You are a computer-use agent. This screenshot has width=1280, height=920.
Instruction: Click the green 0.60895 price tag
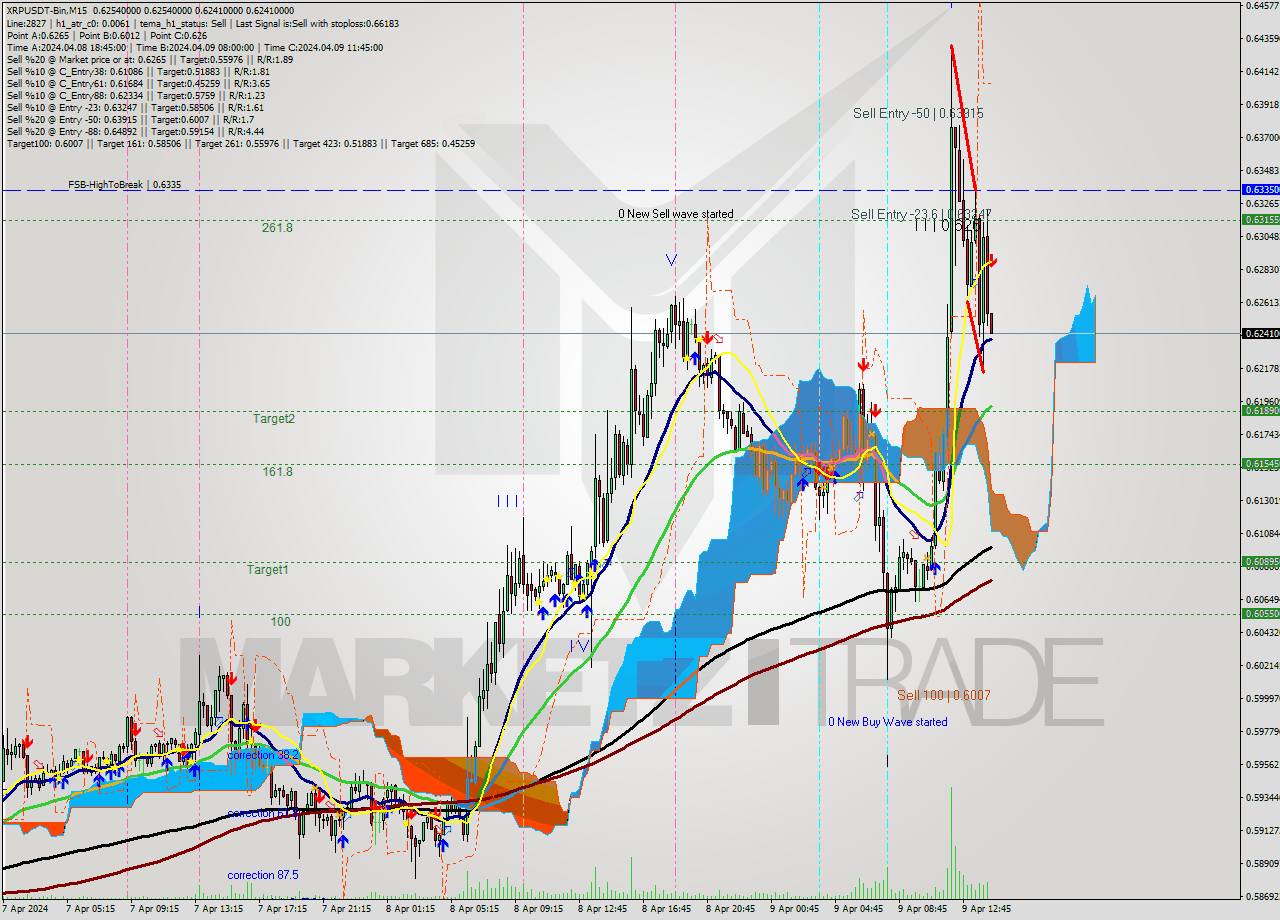pos(1261,562)
